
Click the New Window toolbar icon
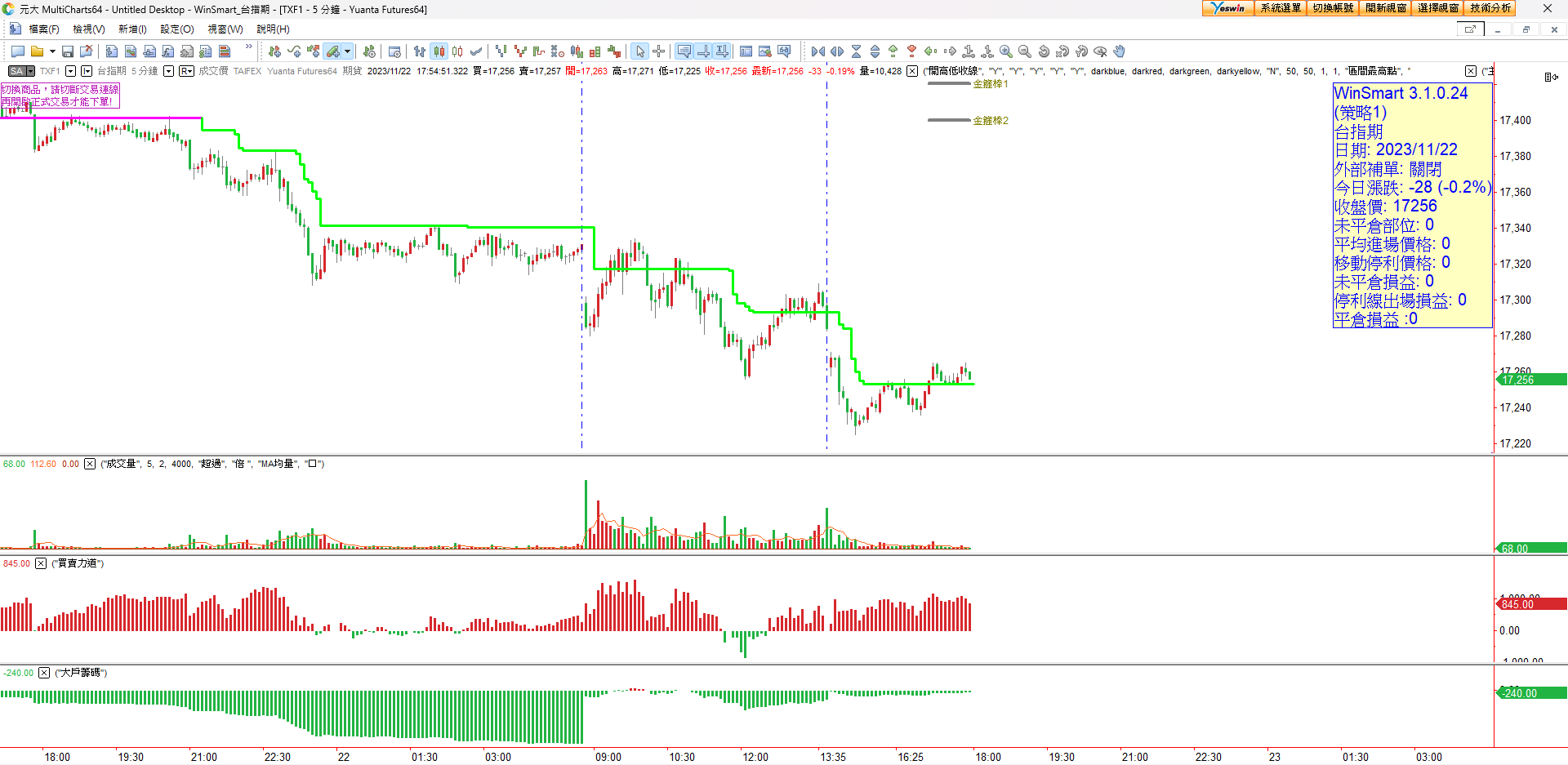coord(18,51)
